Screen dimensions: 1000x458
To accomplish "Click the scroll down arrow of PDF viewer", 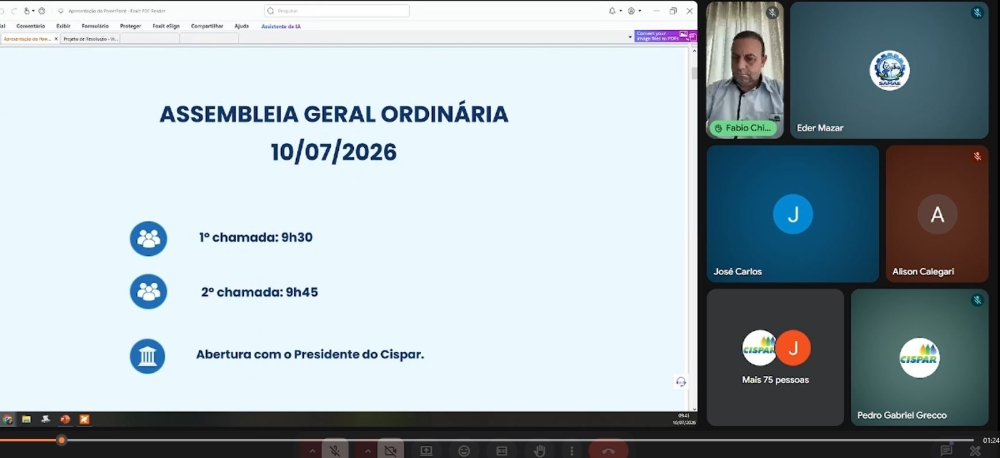I will click(694, 408).
